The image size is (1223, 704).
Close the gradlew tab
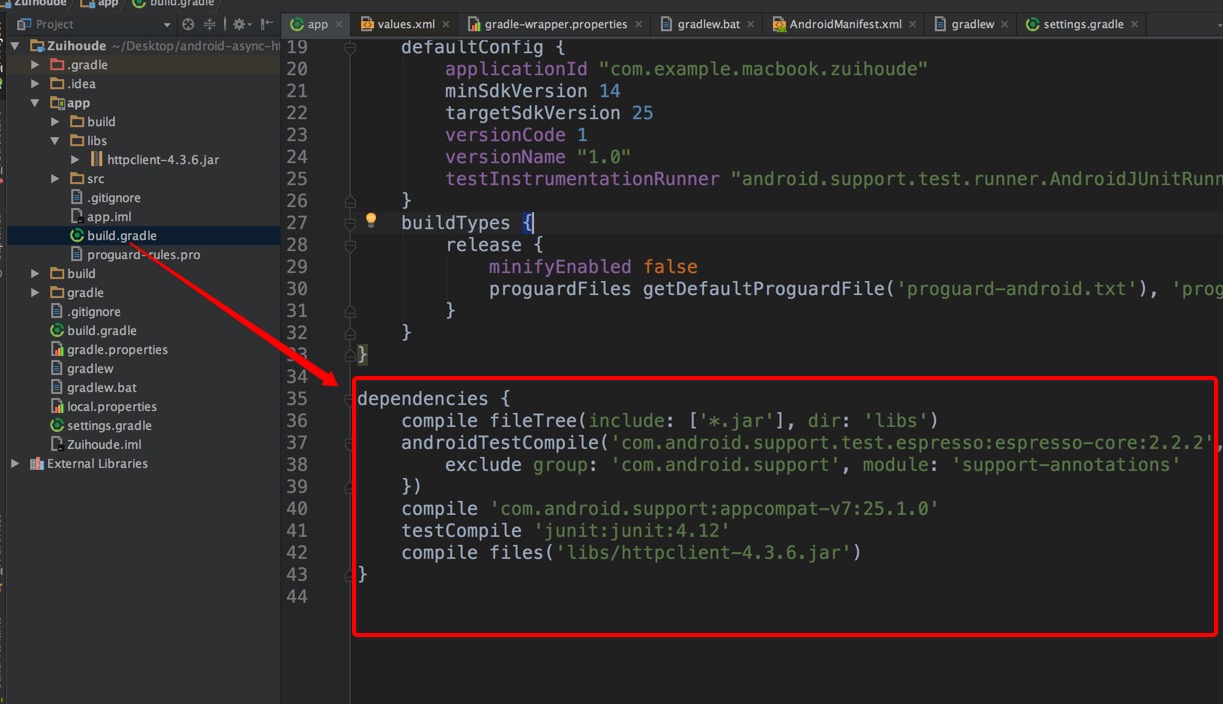coord(1006,24)
